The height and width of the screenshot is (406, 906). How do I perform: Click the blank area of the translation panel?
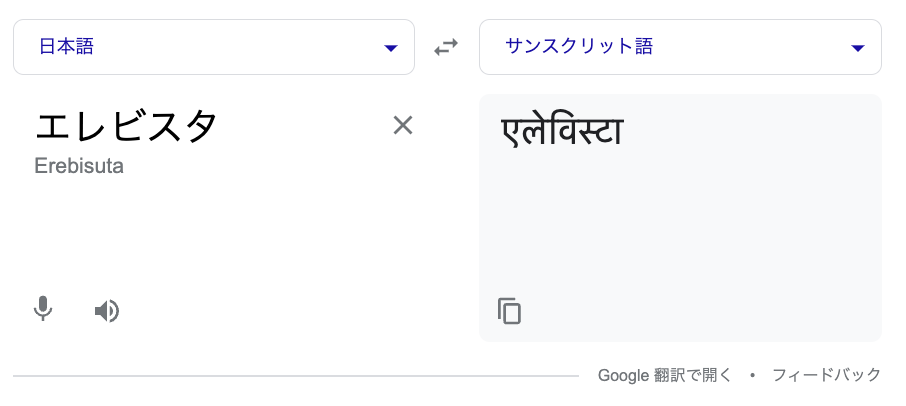[680, 230]
